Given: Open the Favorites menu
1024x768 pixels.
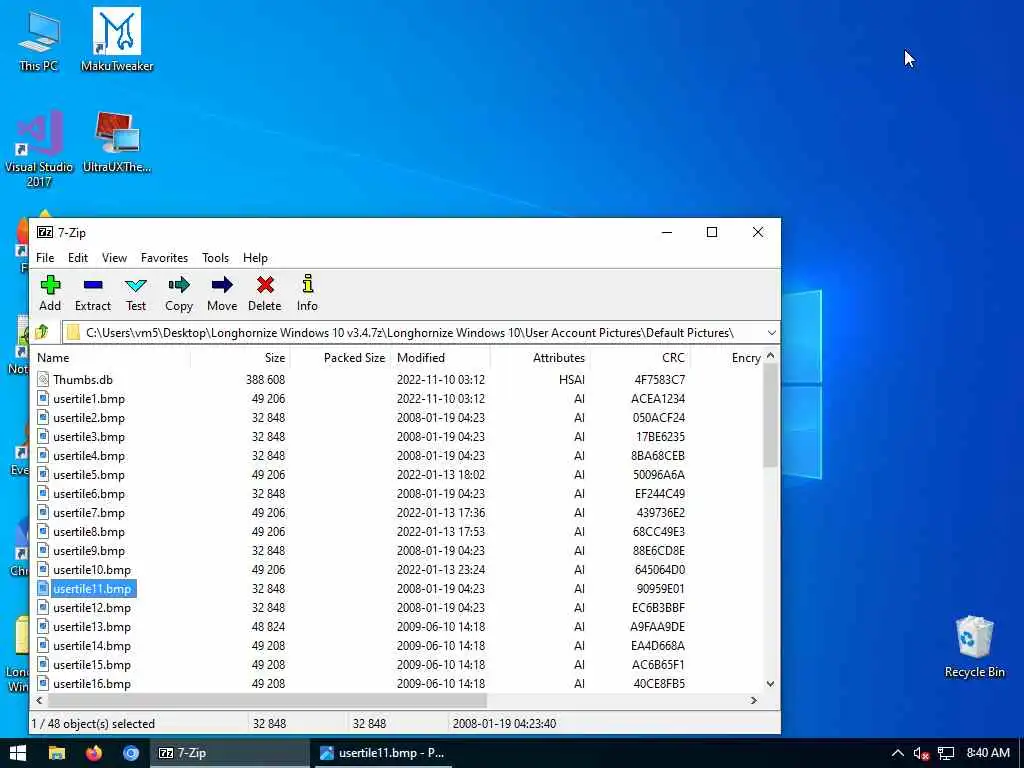Looking at the screenshot, I should [x=165, y=258].
